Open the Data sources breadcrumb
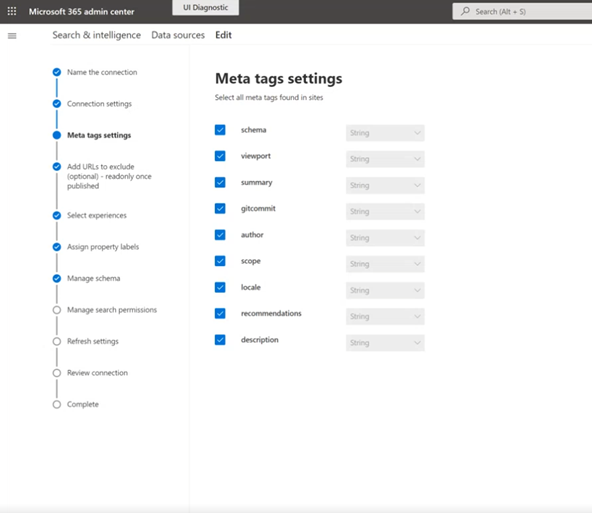Viewport: 592px width, 513px height. coord(178,35)
